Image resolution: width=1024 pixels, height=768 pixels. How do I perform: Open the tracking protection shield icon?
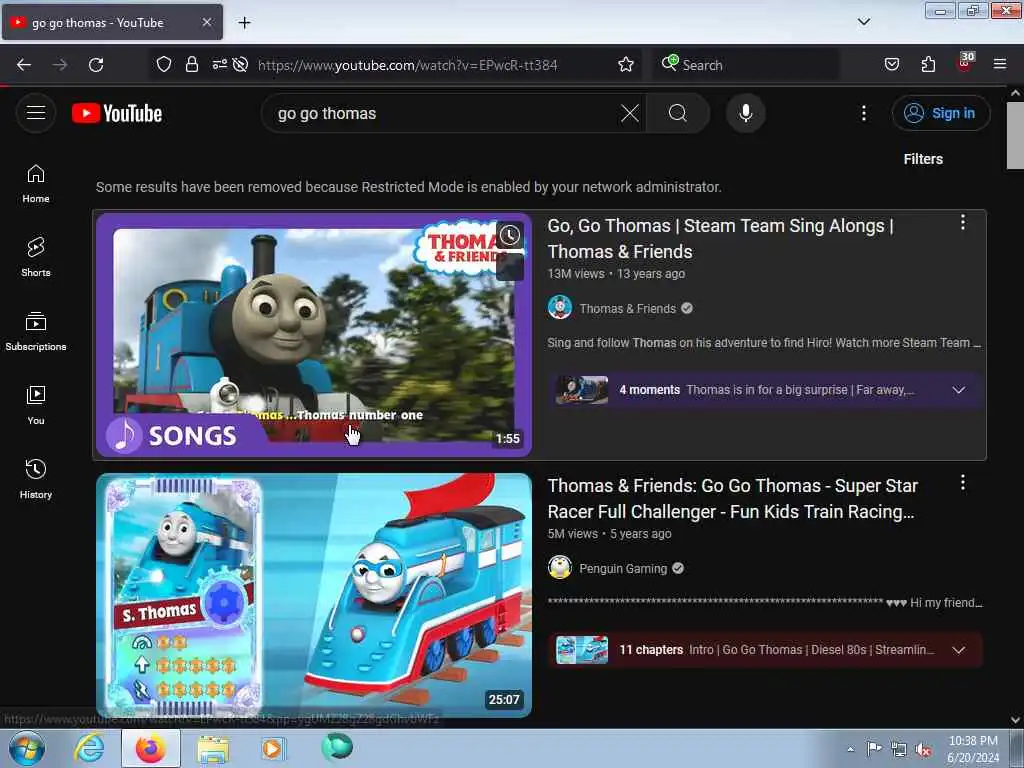164,65
